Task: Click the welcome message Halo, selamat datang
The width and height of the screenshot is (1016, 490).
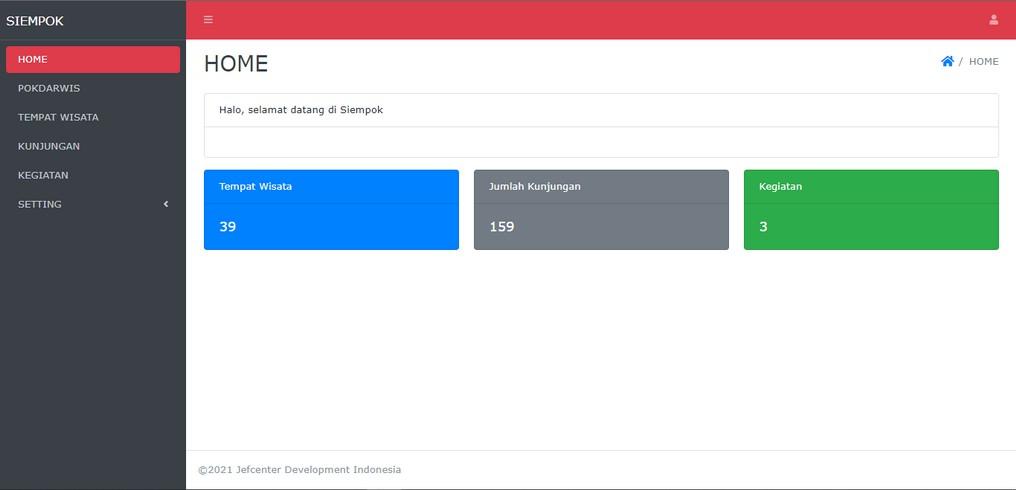Action: 301,110
